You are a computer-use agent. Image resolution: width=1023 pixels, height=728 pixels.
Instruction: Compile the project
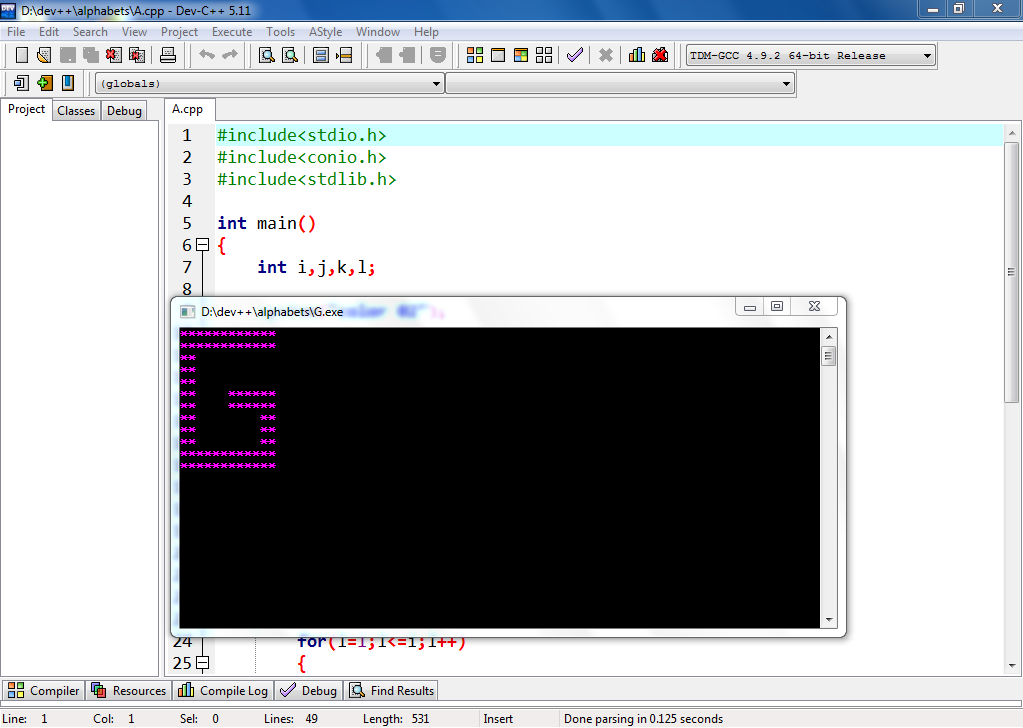[475, 55]
